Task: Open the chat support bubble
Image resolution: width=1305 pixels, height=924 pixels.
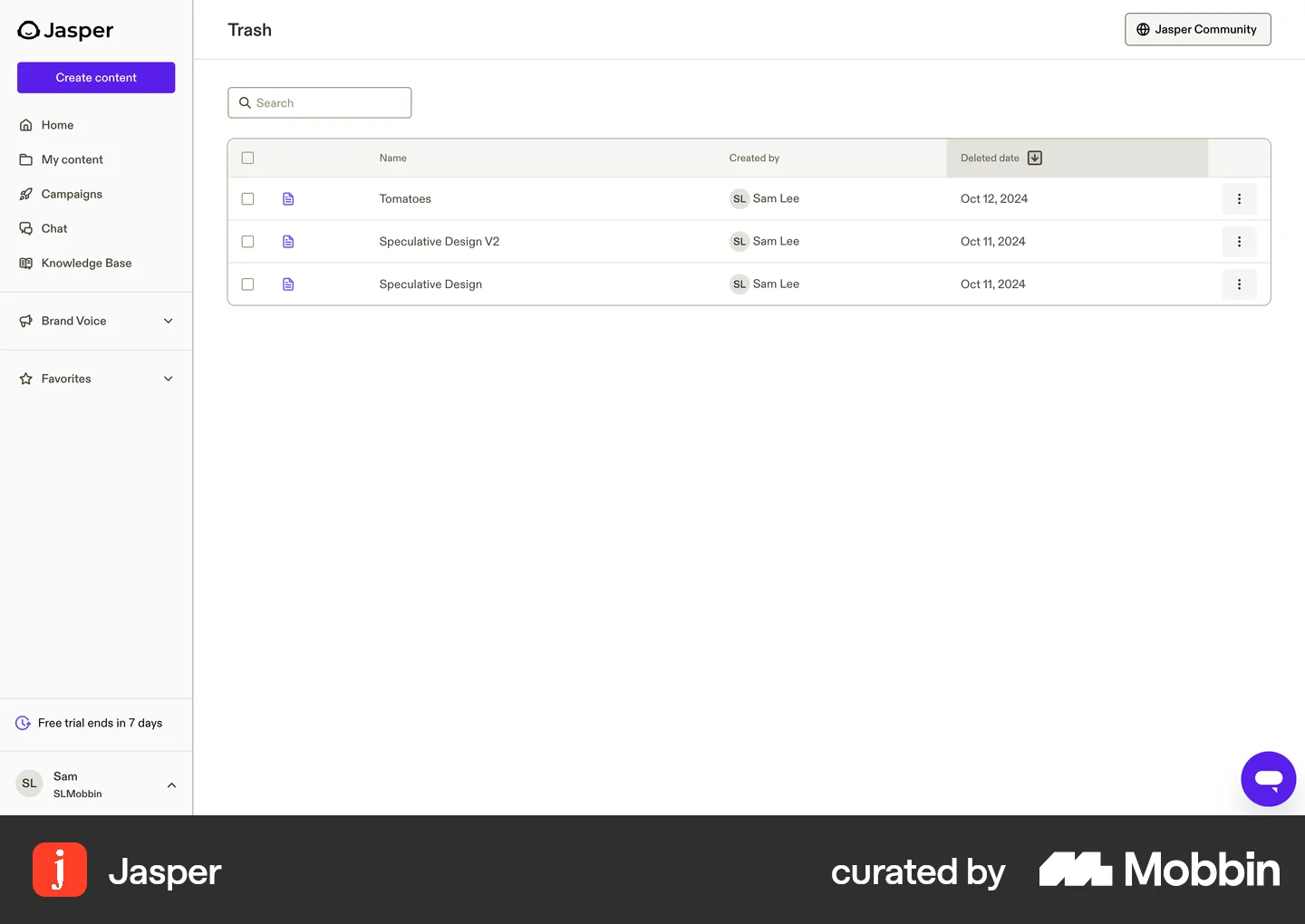Action: coord(1268,778)
